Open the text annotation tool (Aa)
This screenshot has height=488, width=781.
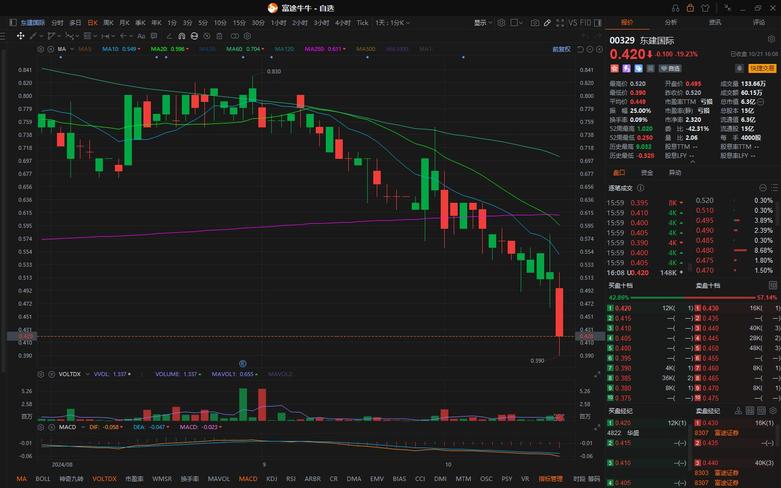[x=141, y=36]
